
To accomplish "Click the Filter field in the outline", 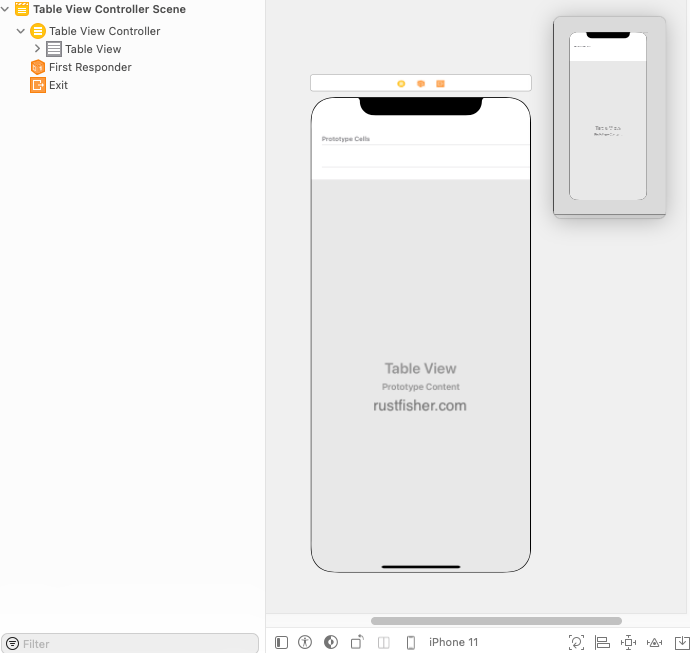I will [135, 644].
